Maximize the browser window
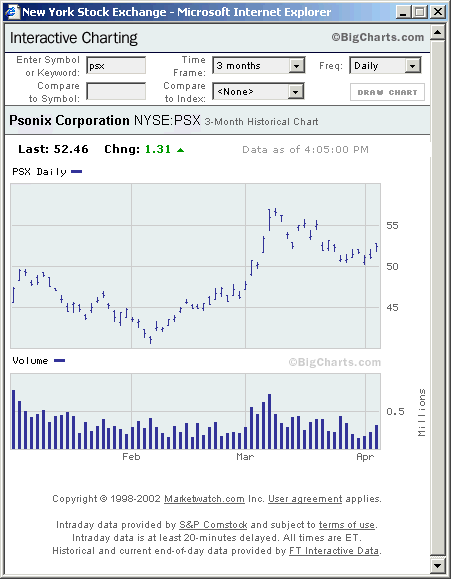 tap(420, 12)
